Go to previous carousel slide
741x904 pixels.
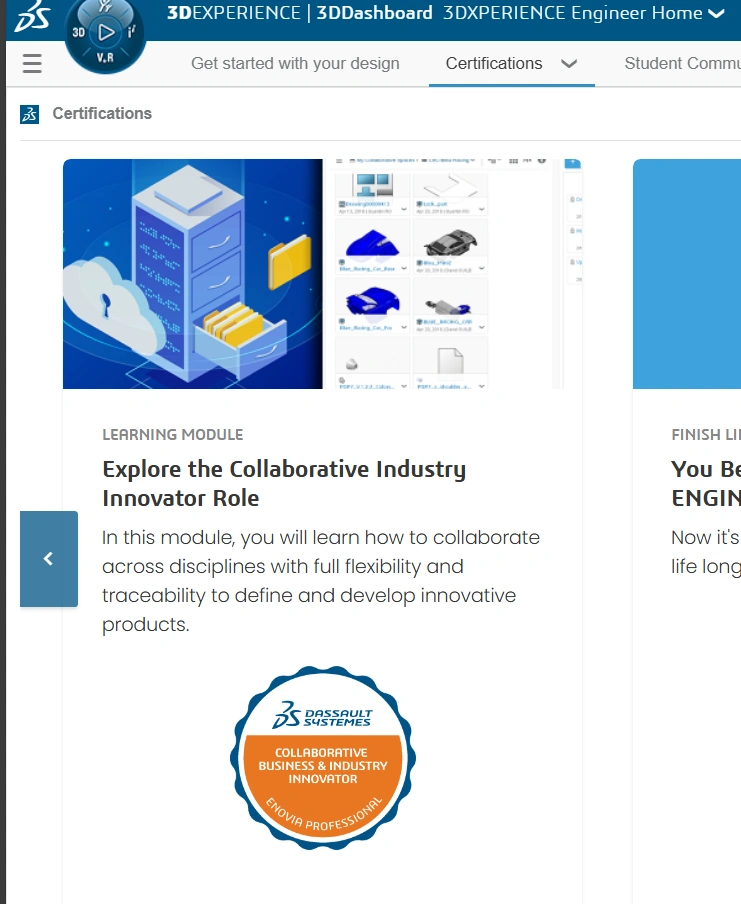49,559
